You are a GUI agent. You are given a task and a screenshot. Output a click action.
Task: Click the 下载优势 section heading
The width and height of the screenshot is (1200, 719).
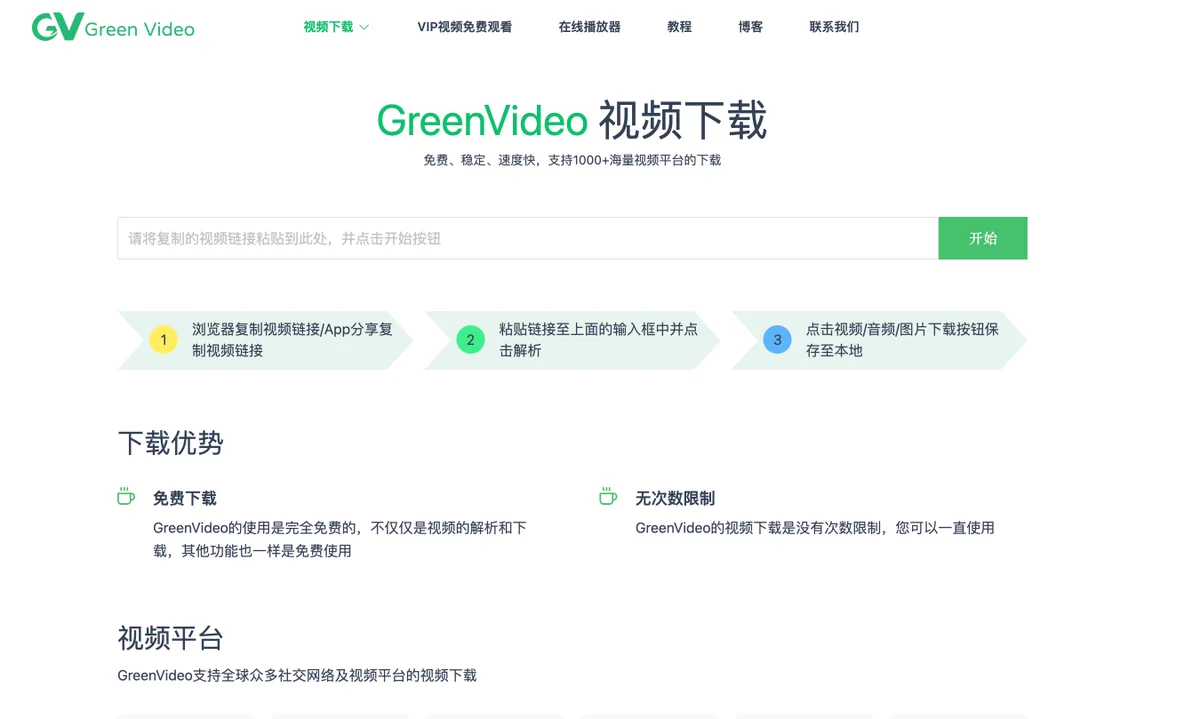tap(170, 443)
